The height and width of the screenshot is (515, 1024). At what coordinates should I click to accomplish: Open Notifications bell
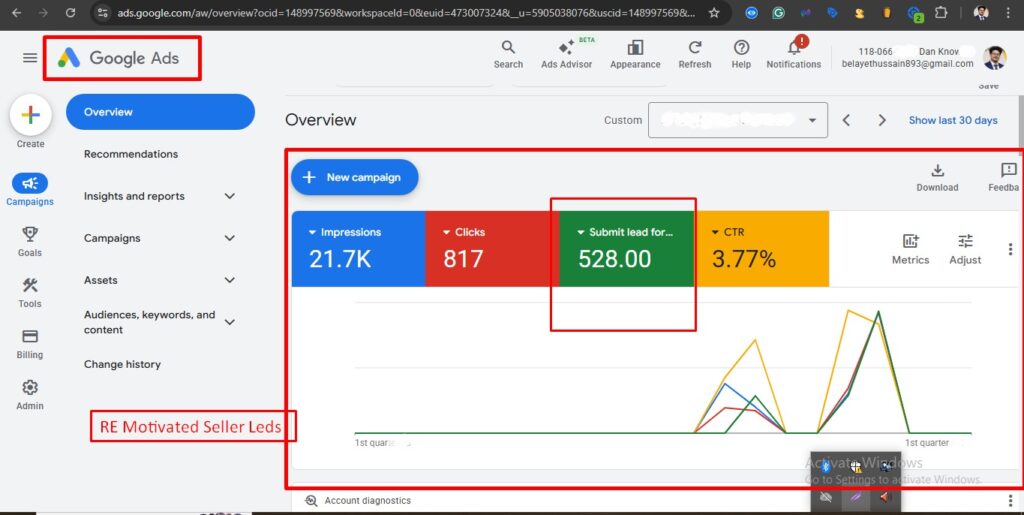[794, 53]
